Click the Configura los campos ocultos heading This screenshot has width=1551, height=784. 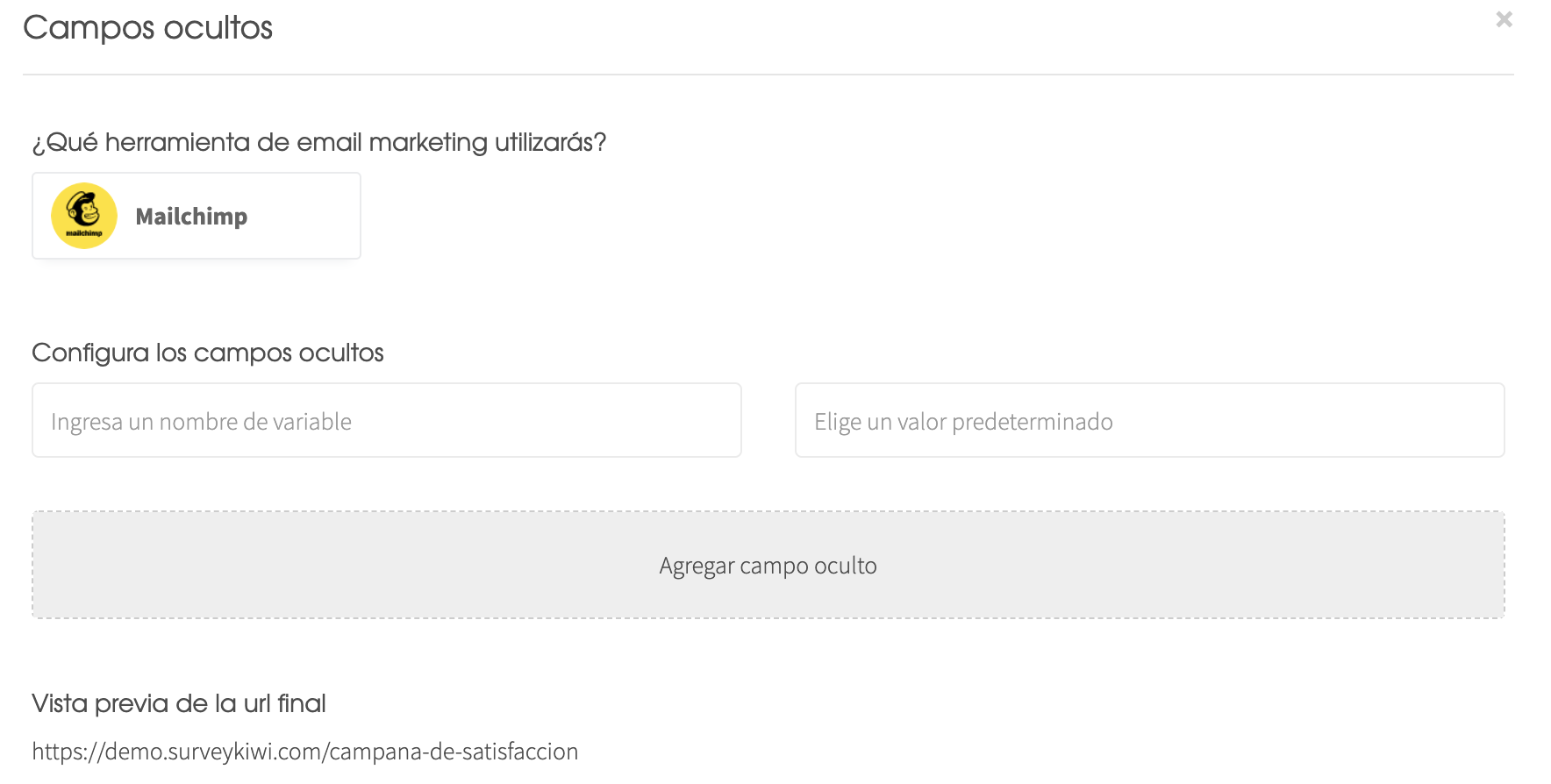coord(208,353)
